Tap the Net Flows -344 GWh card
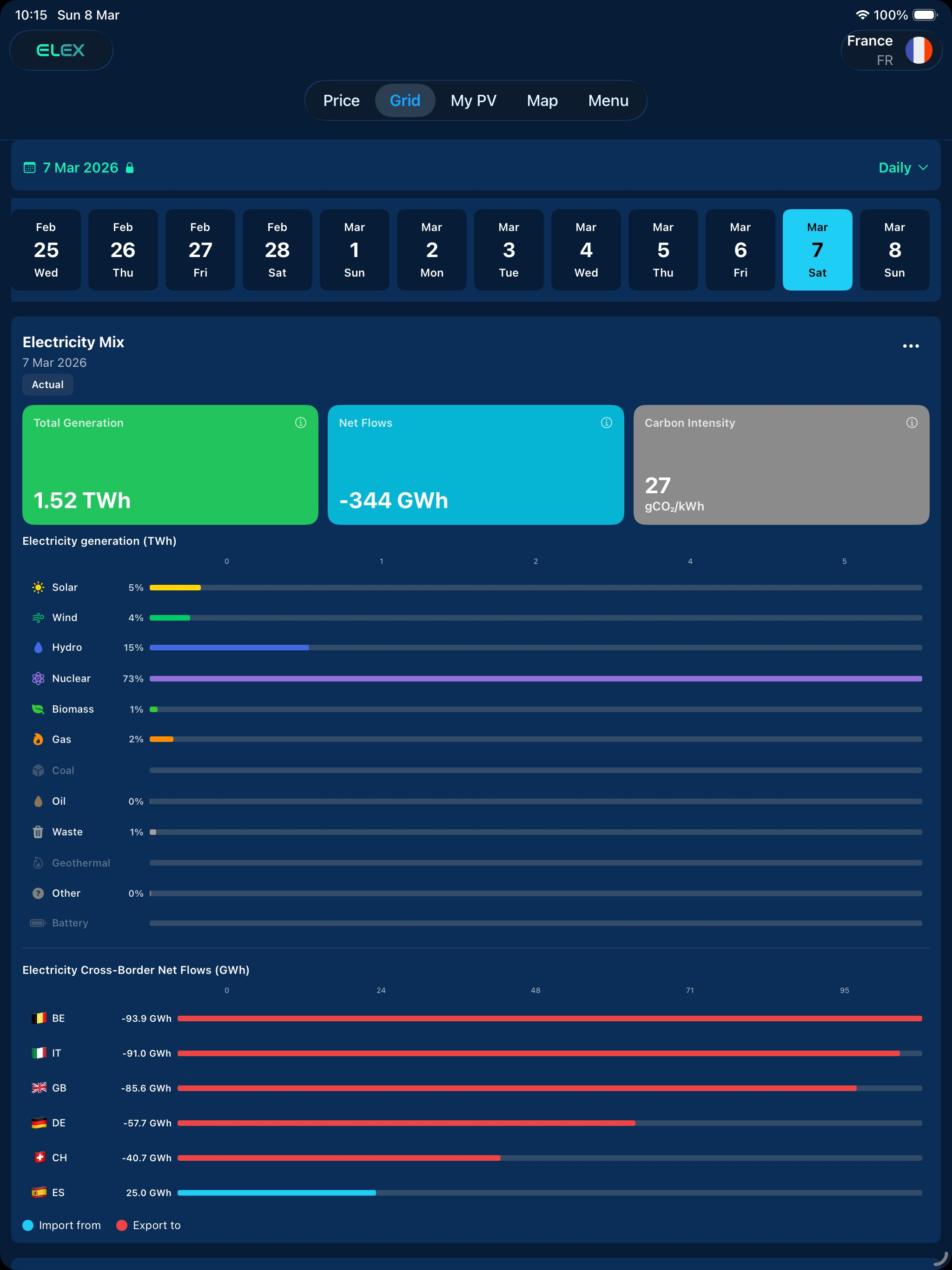This screenshot has width=952, height=1270. tap(476, 465)
